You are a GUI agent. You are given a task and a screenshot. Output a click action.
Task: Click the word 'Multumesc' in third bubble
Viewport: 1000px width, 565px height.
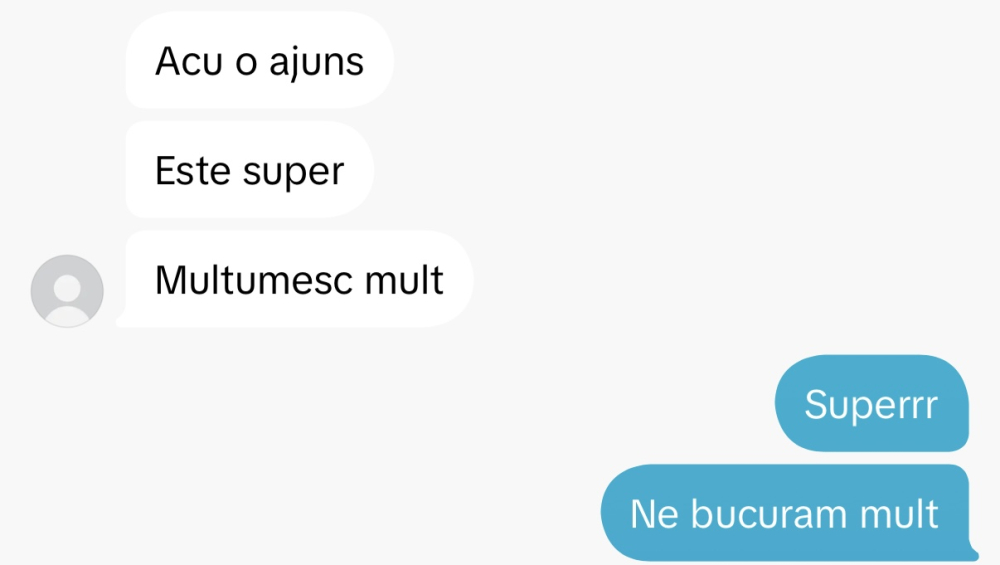(x=254, y=280)
